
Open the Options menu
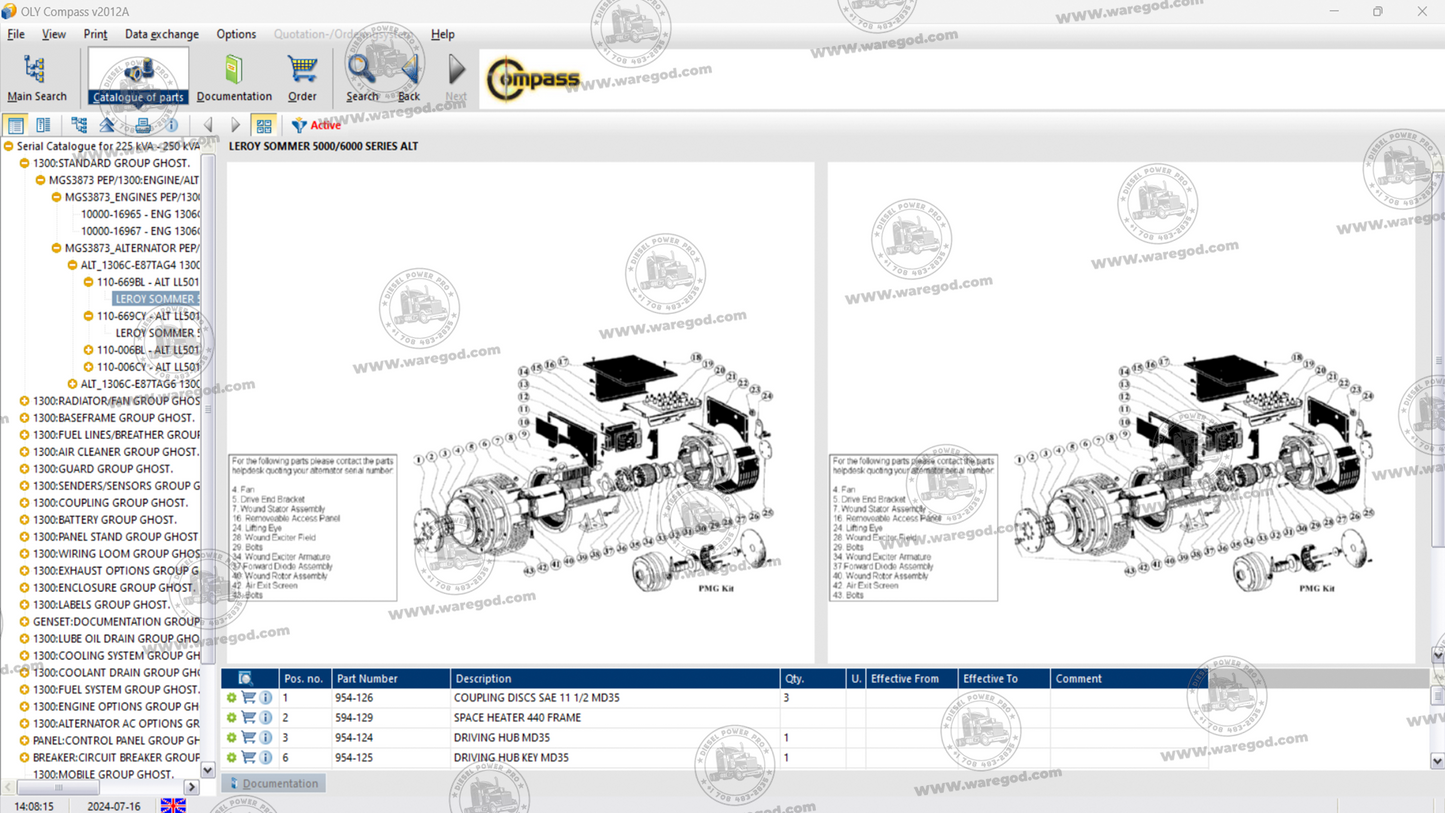pyautogui.click(x=236, y=34)
